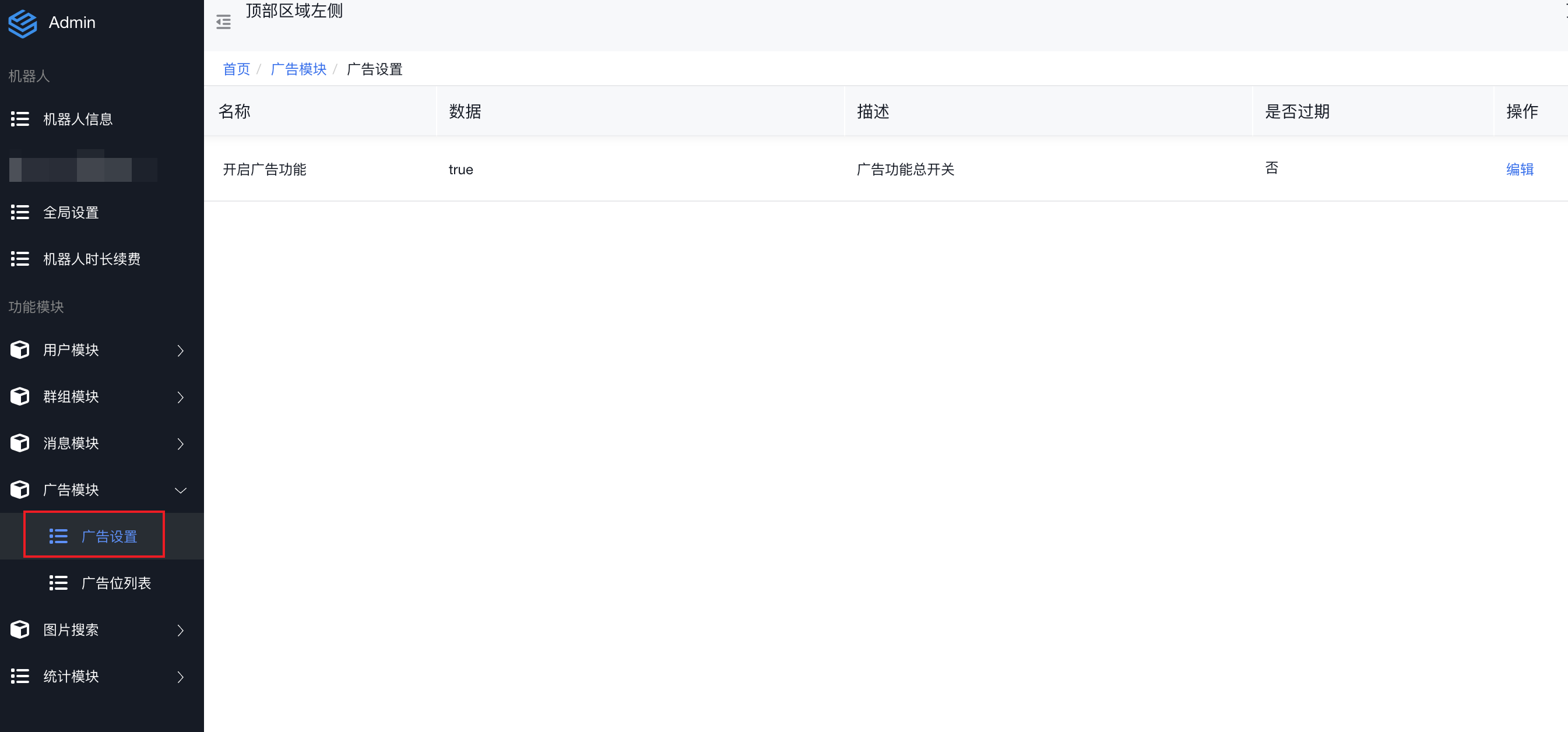Click the cube icon beside 用户模块
This screenshot has width=1568, height=732.
click(x=19, y=349)
